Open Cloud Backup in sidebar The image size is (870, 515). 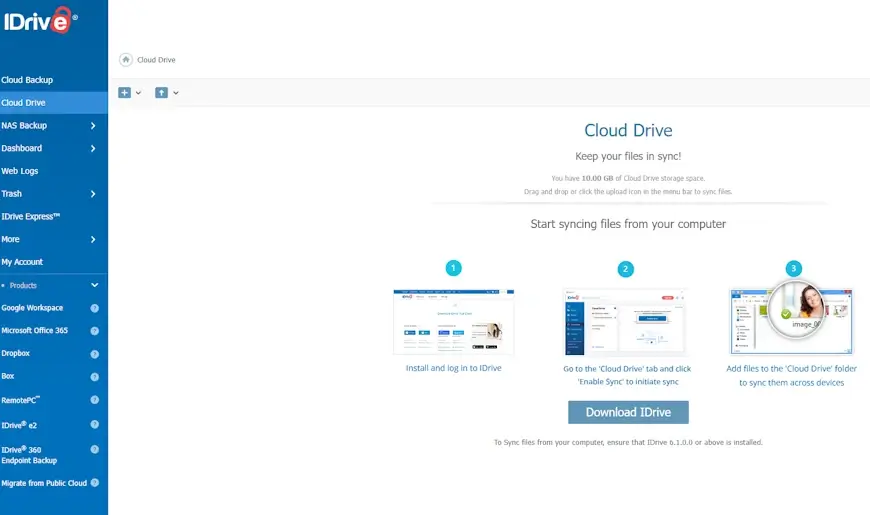27,80
